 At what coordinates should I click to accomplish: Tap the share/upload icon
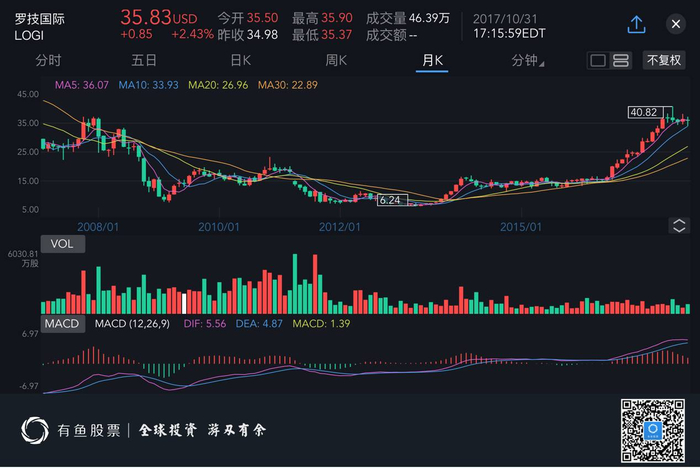tap(636, 24)
